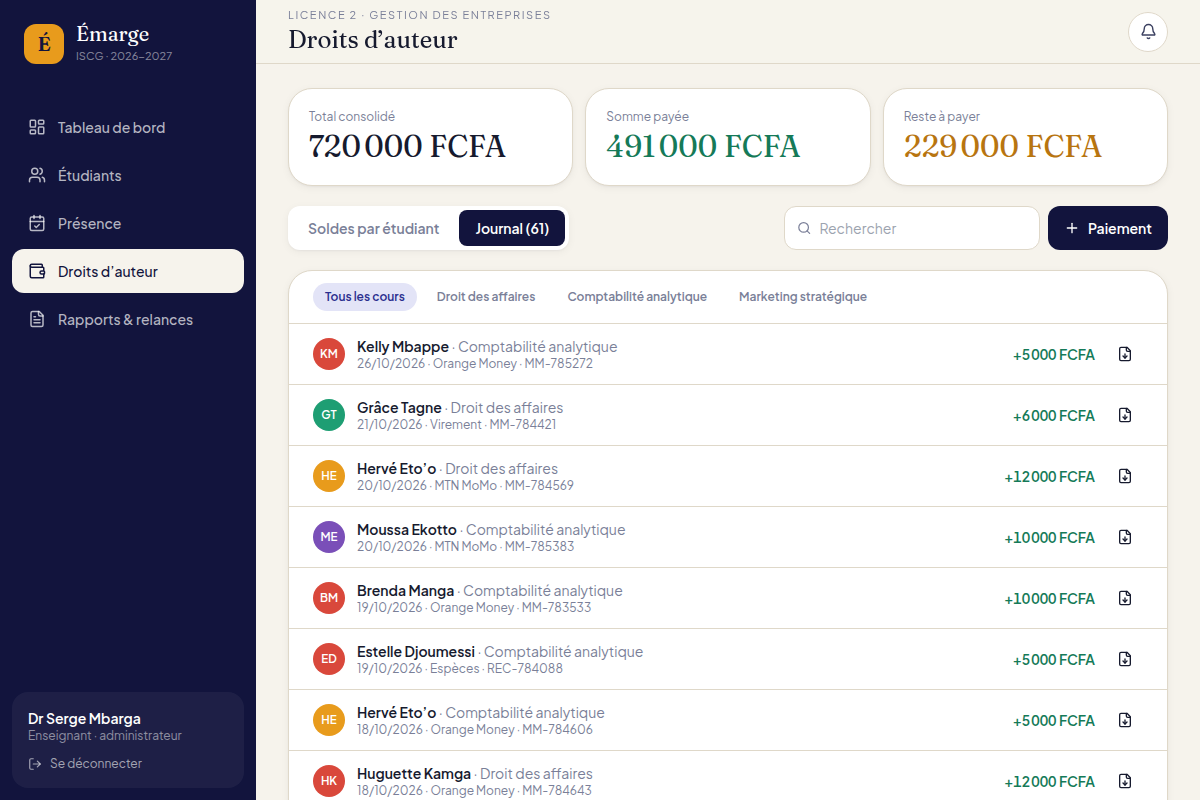
Task: Filter by Droit des affaires
Action: tap(486, 297)
